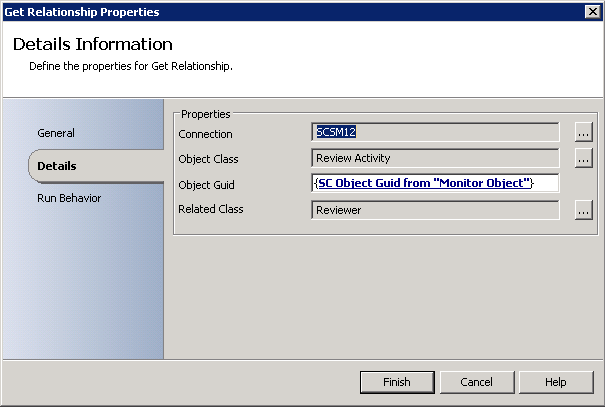Open the General tab

coord(56,133)
